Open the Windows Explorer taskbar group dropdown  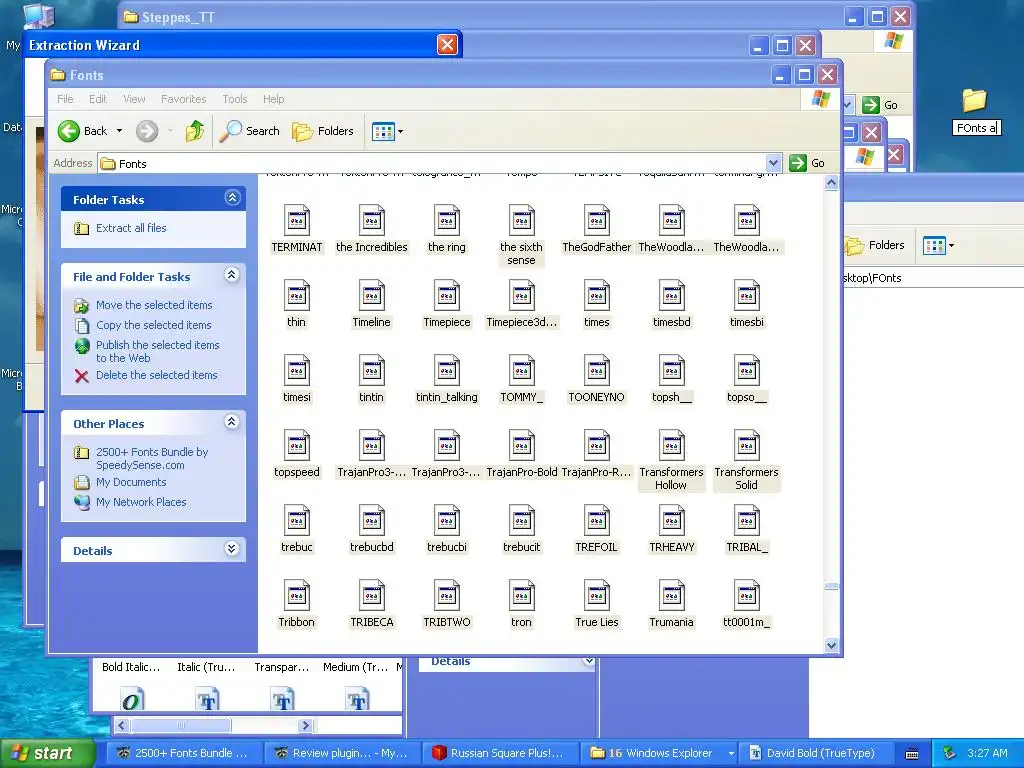point(731,753)
